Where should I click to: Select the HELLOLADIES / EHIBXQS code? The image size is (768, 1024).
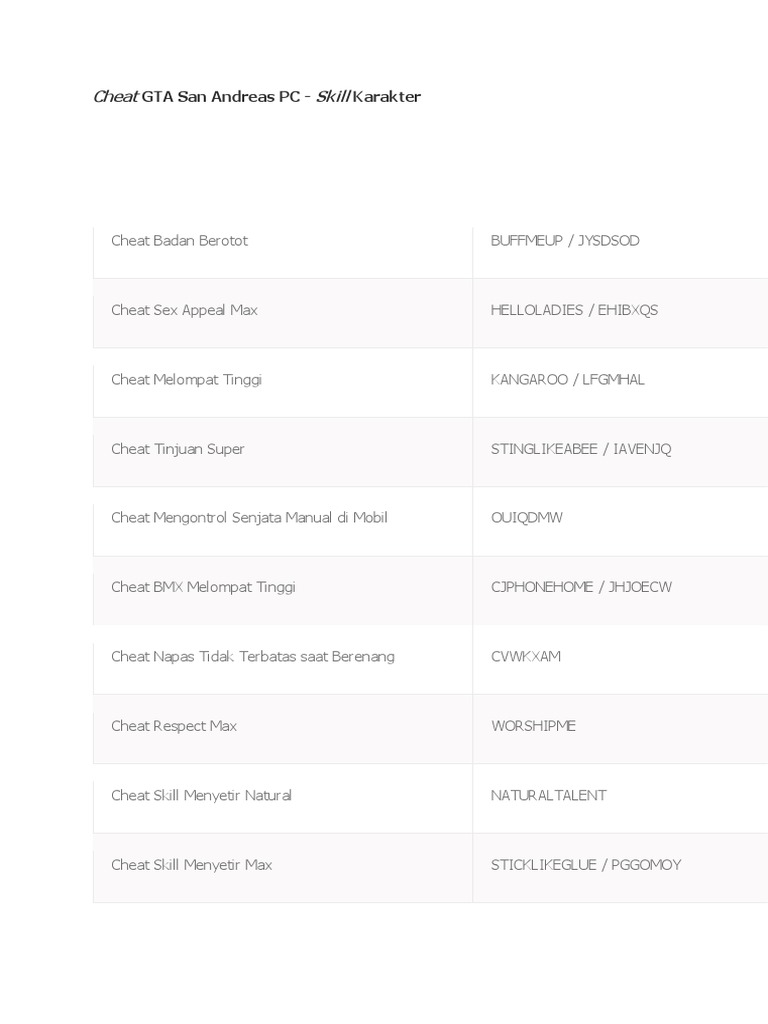574,310
